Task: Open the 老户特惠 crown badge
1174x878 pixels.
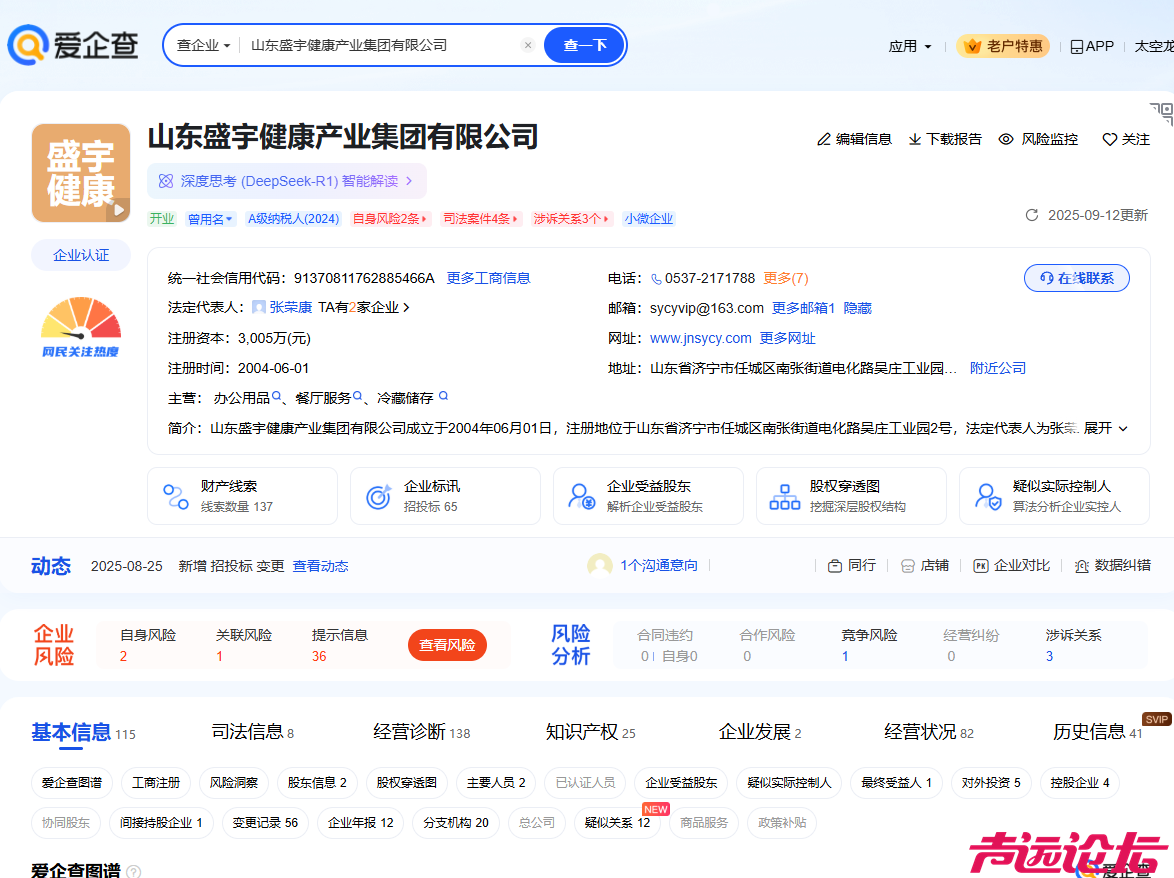Action: coord(1003,46)
